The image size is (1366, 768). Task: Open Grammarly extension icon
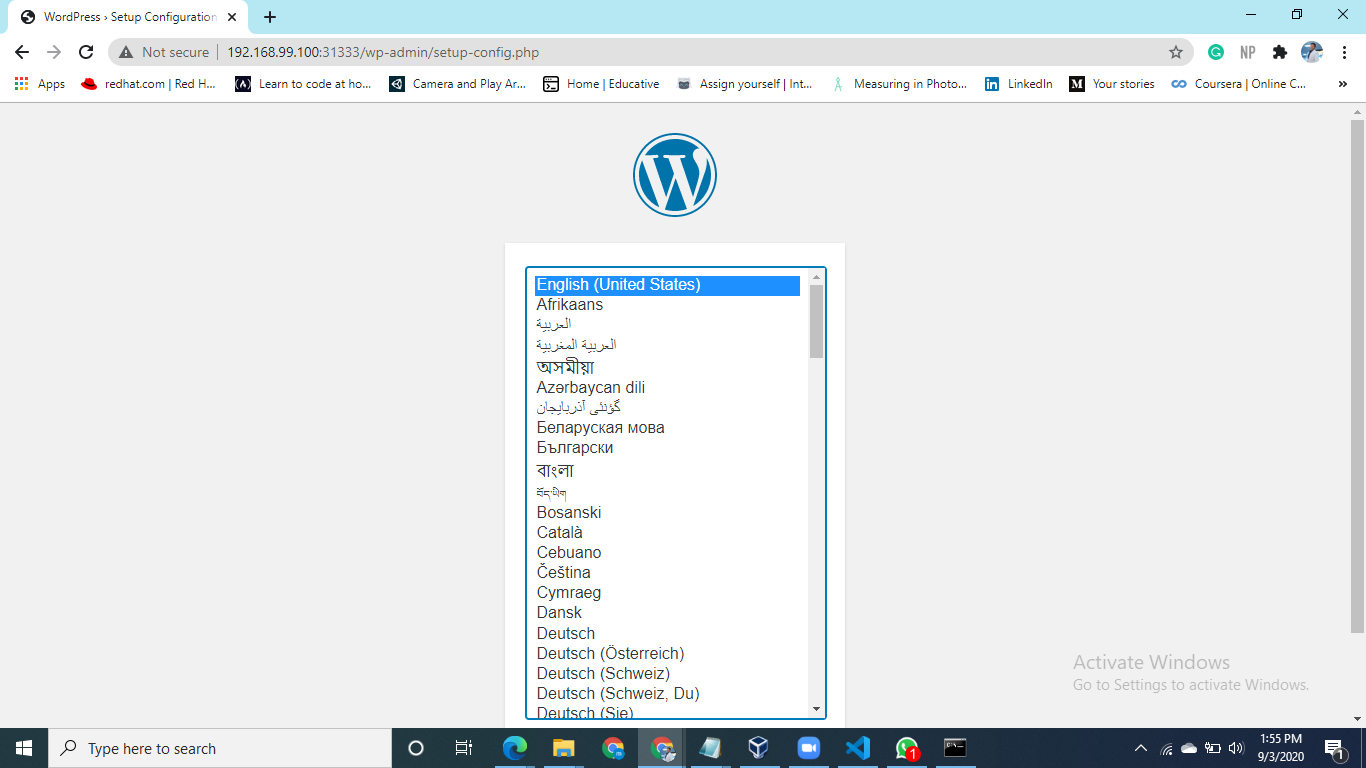[1216, 52]
